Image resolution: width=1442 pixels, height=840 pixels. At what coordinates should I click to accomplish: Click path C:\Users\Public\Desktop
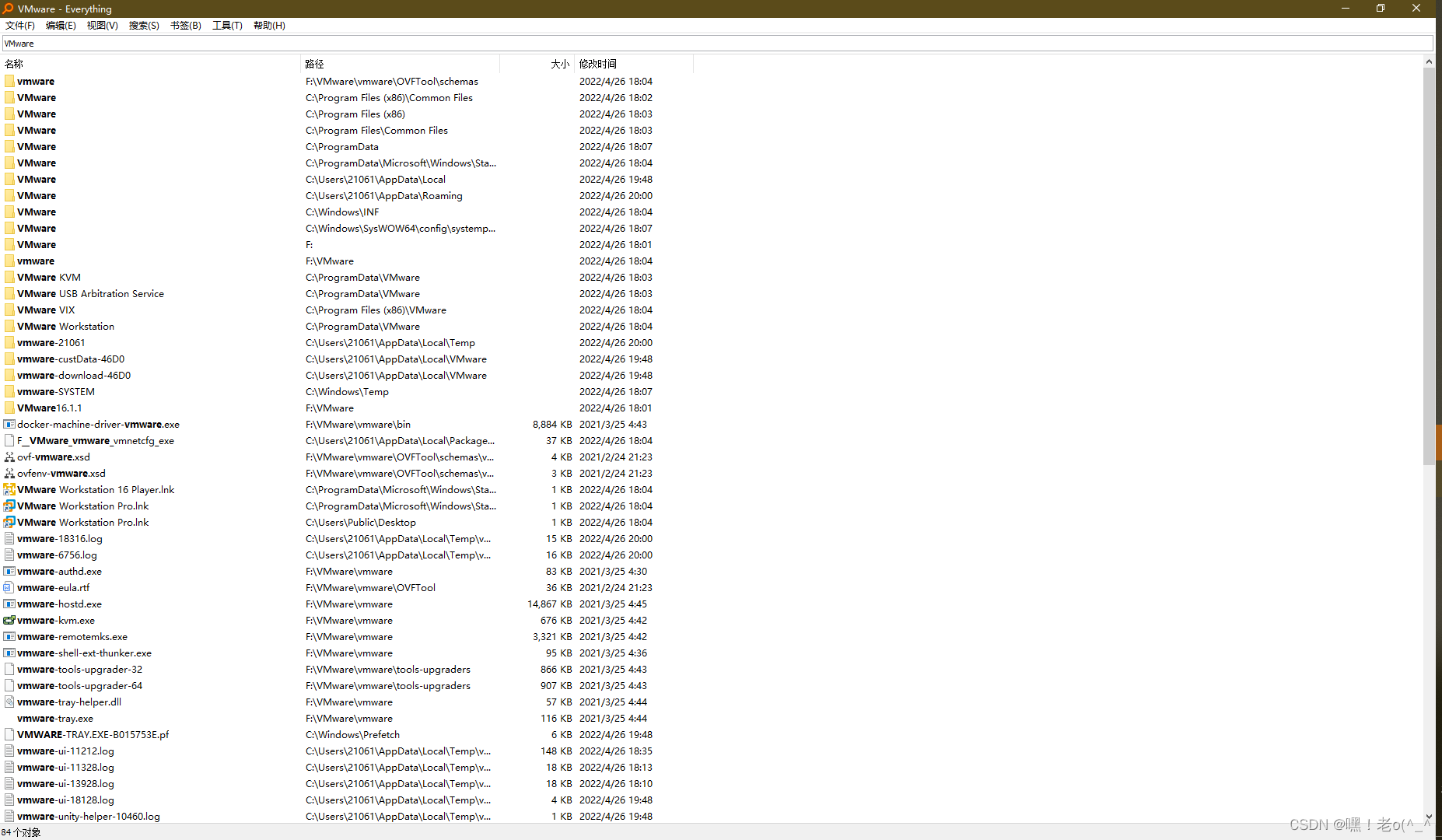point(361,523)
